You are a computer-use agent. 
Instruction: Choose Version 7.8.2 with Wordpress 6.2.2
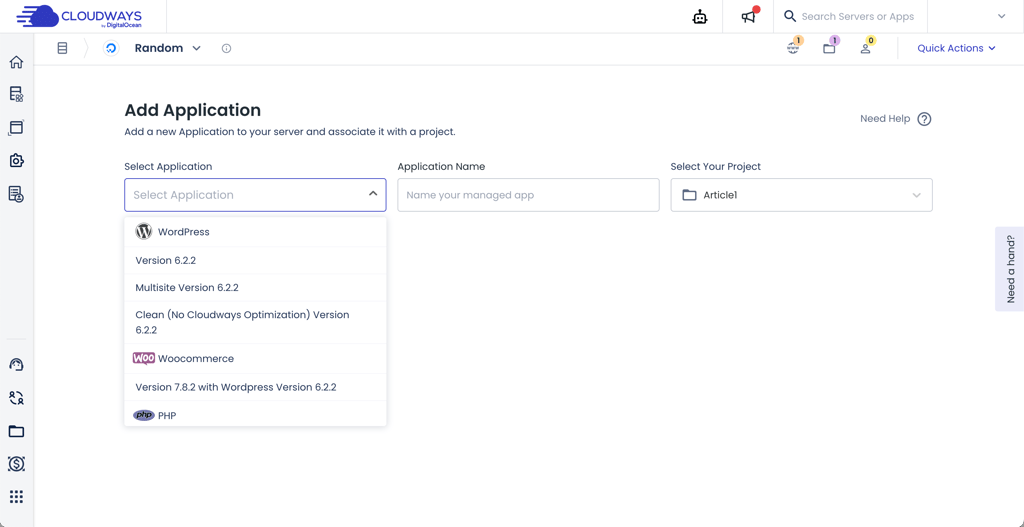tap(255, 387)
